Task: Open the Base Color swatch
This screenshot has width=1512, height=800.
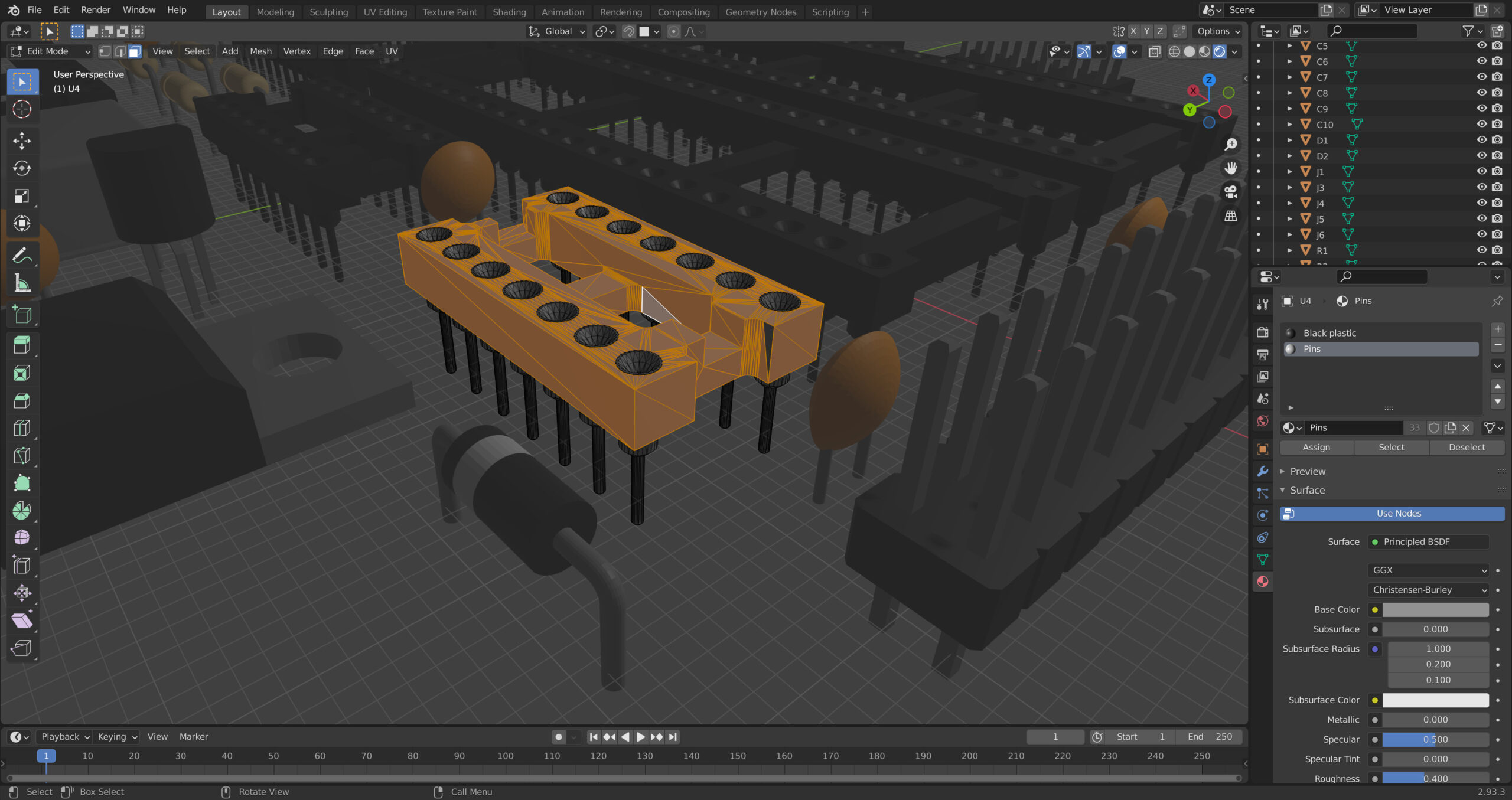Action: (x=1435, y=610)
